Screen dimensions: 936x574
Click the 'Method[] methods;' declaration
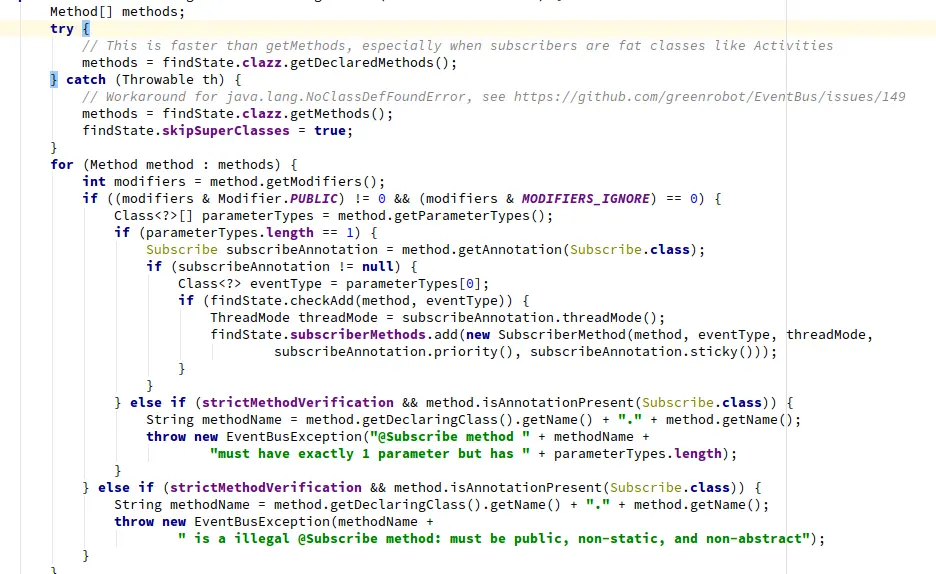click(118, 11)
